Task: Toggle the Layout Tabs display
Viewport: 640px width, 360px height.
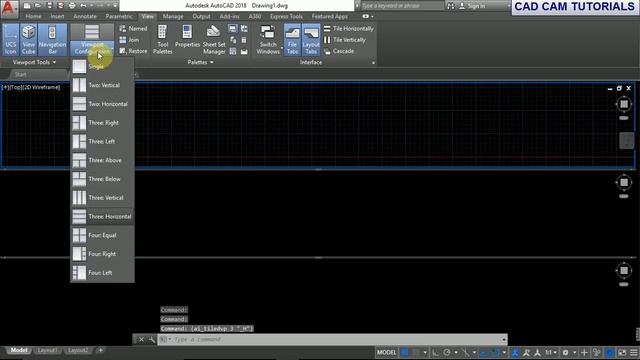Action: tap(311, 39)
